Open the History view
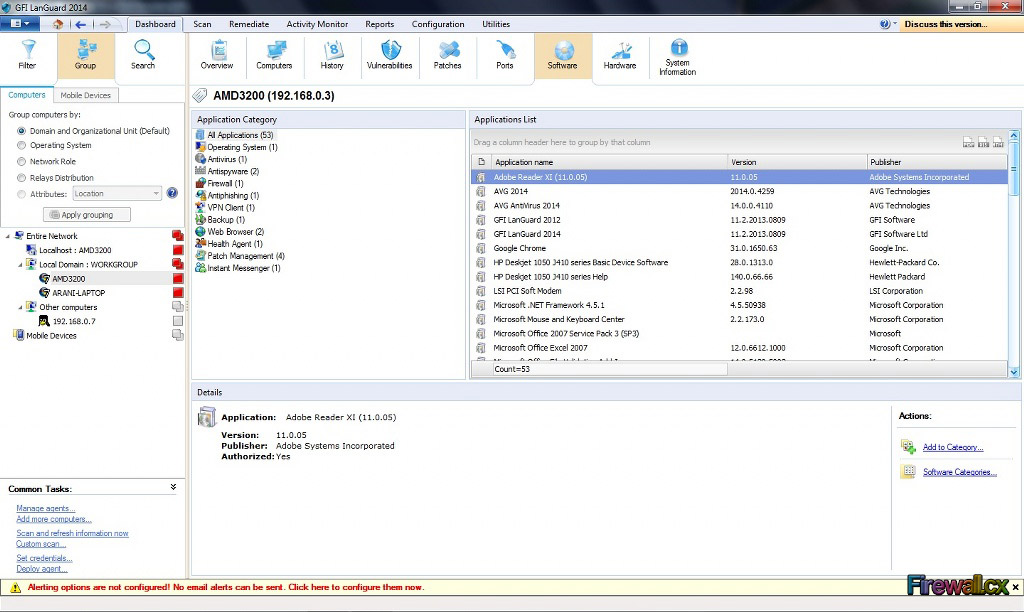This screenshot has height=612, width=1024. pos(332,55)
